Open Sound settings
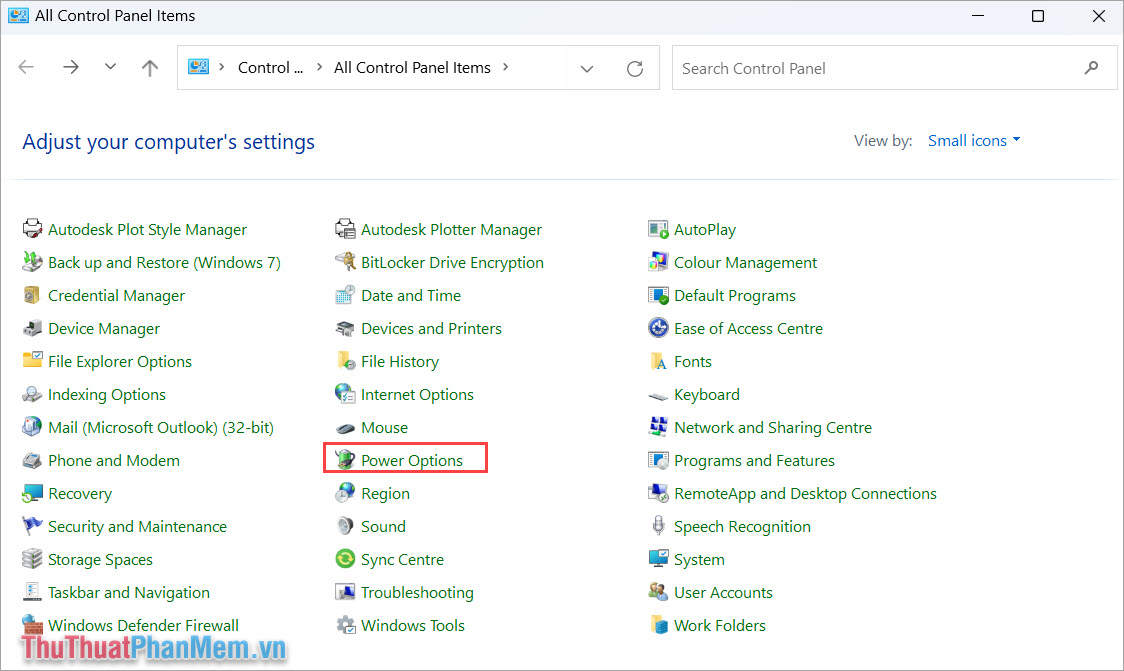 (x=380, y=525)
